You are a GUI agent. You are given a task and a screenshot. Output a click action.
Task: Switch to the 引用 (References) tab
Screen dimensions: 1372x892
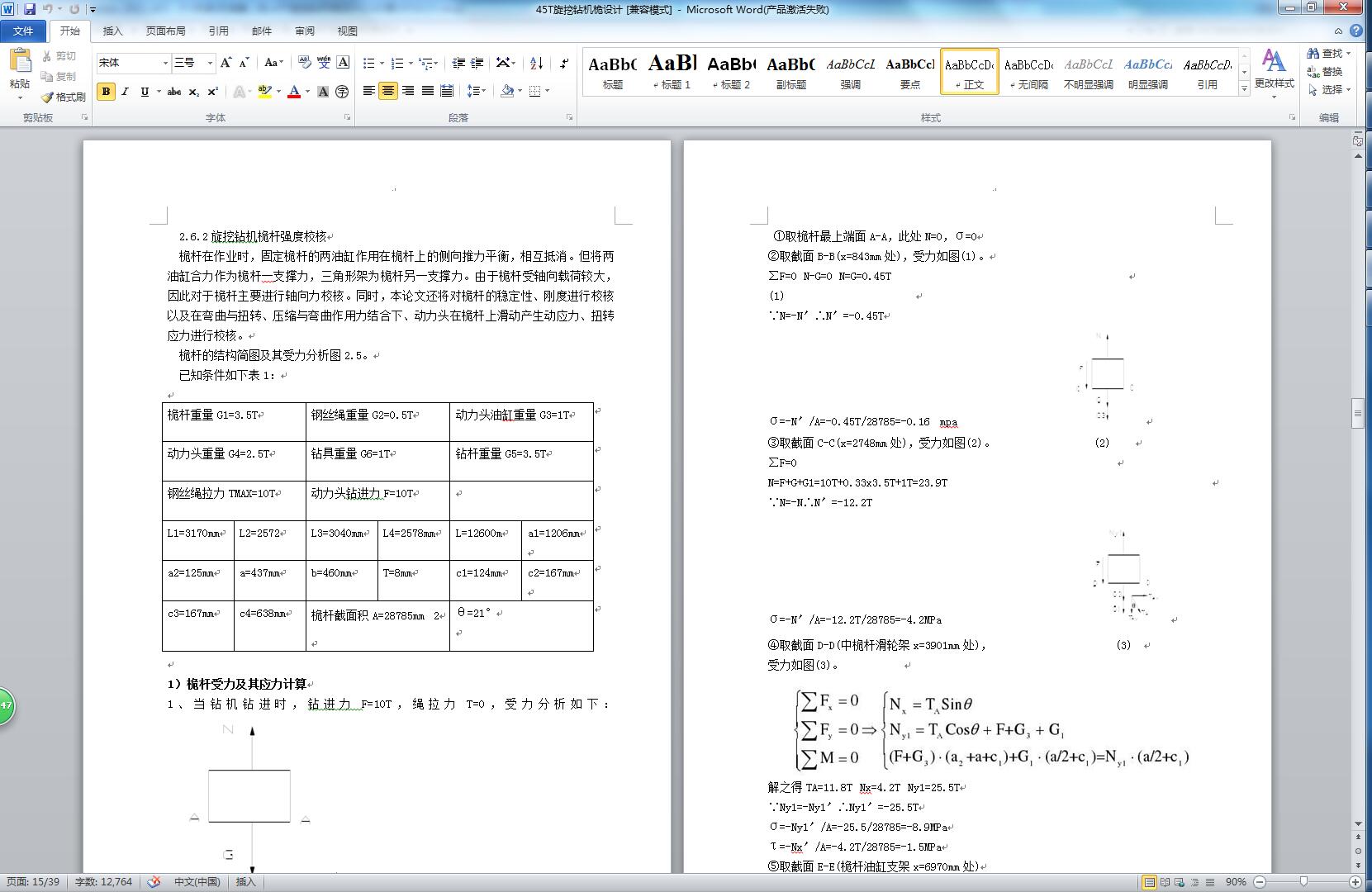click(x=218, y=31)
